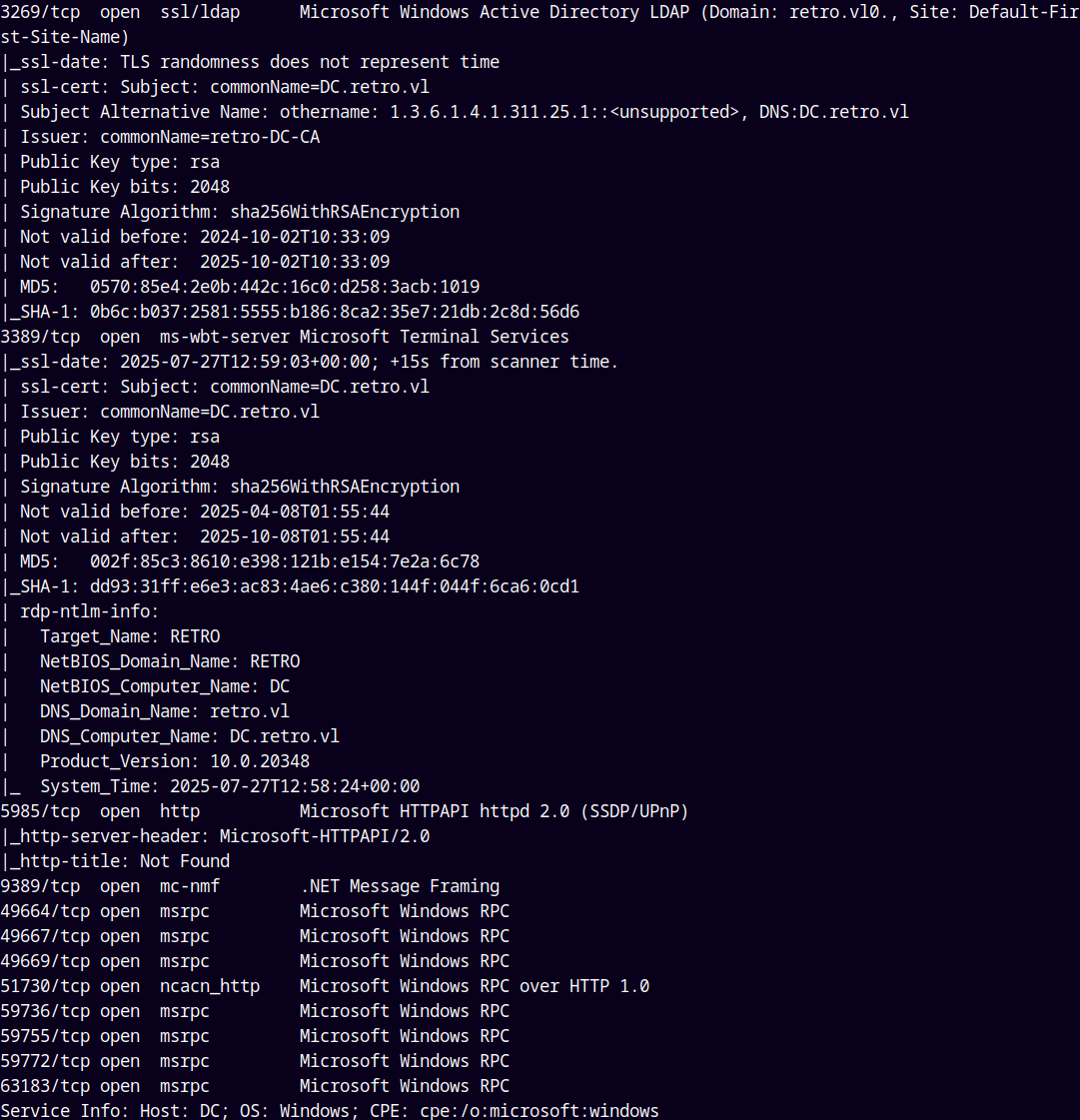This screenshot has height=1120, width=1080.
Task: Click the SHA-1 hash starting with dd93
Action: pyautogui.click(x=335, y=586)
